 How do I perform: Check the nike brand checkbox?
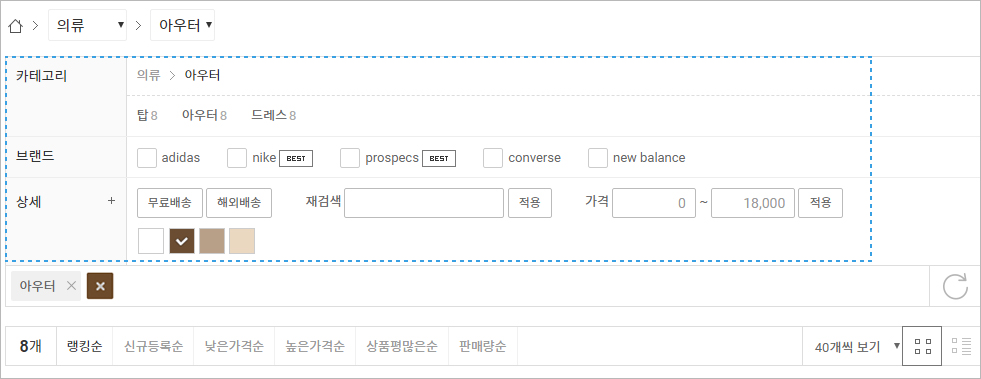click(237, 158)
